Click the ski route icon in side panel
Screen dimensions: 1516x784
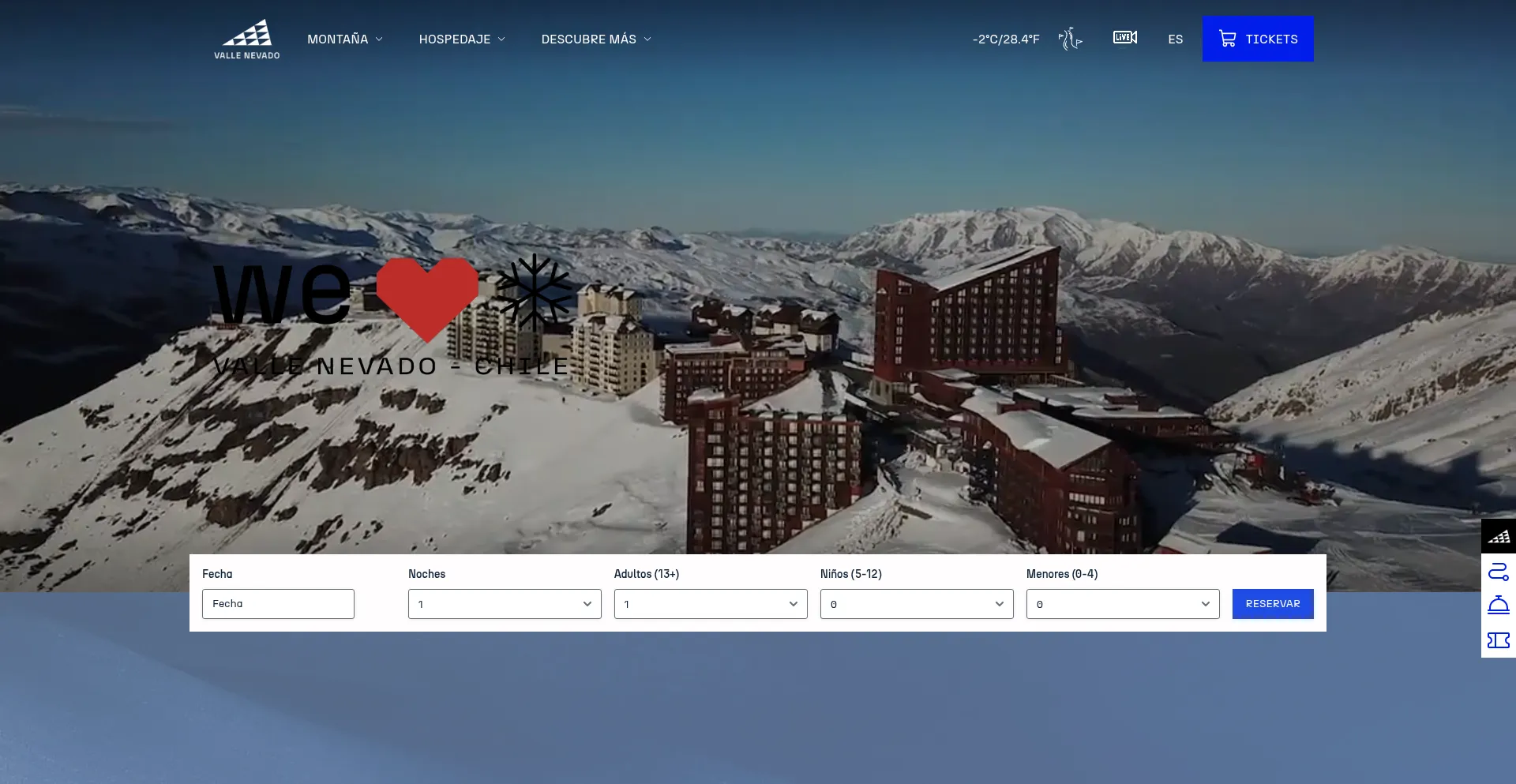point(1499,572)
